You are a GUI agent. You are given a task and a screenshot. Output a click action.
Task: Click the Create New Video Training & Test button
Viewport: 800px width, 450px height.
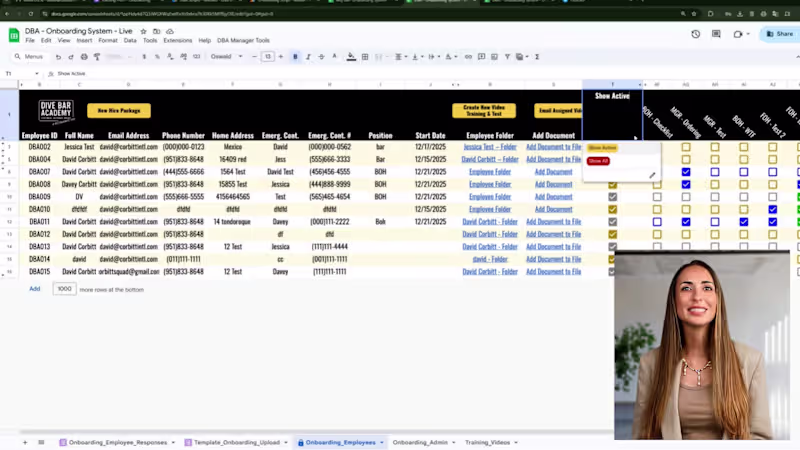[484, 111]
